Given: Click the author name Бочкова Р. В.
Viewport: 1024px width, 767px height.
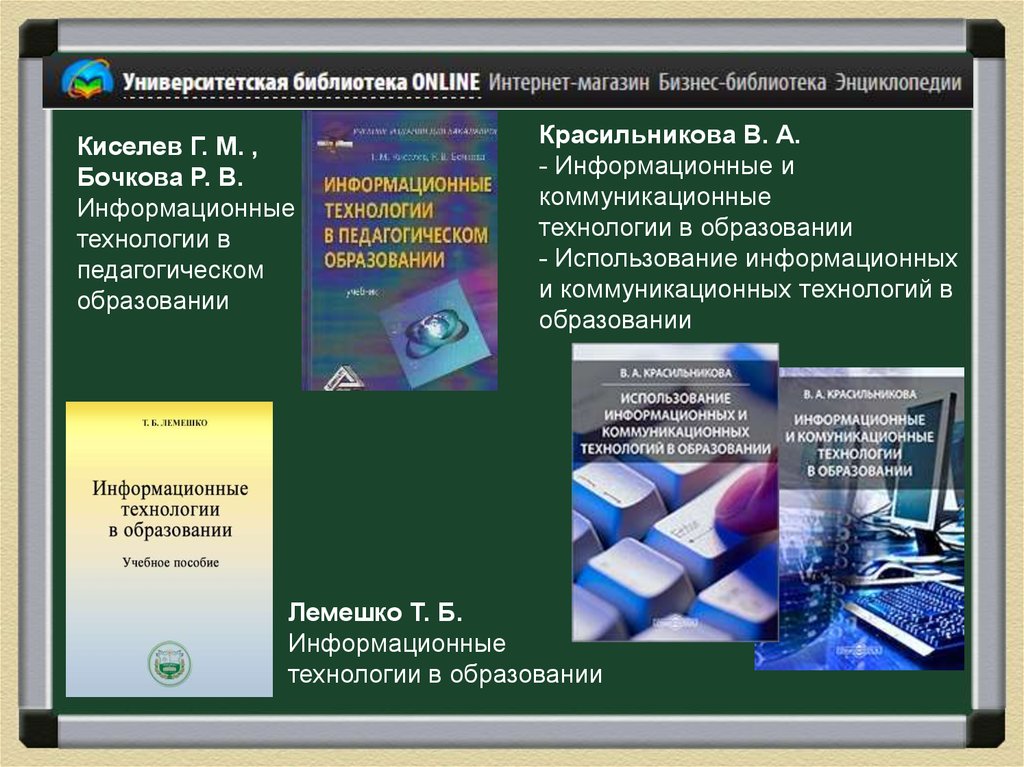Looking at the screenshot, I should (160, 177).
